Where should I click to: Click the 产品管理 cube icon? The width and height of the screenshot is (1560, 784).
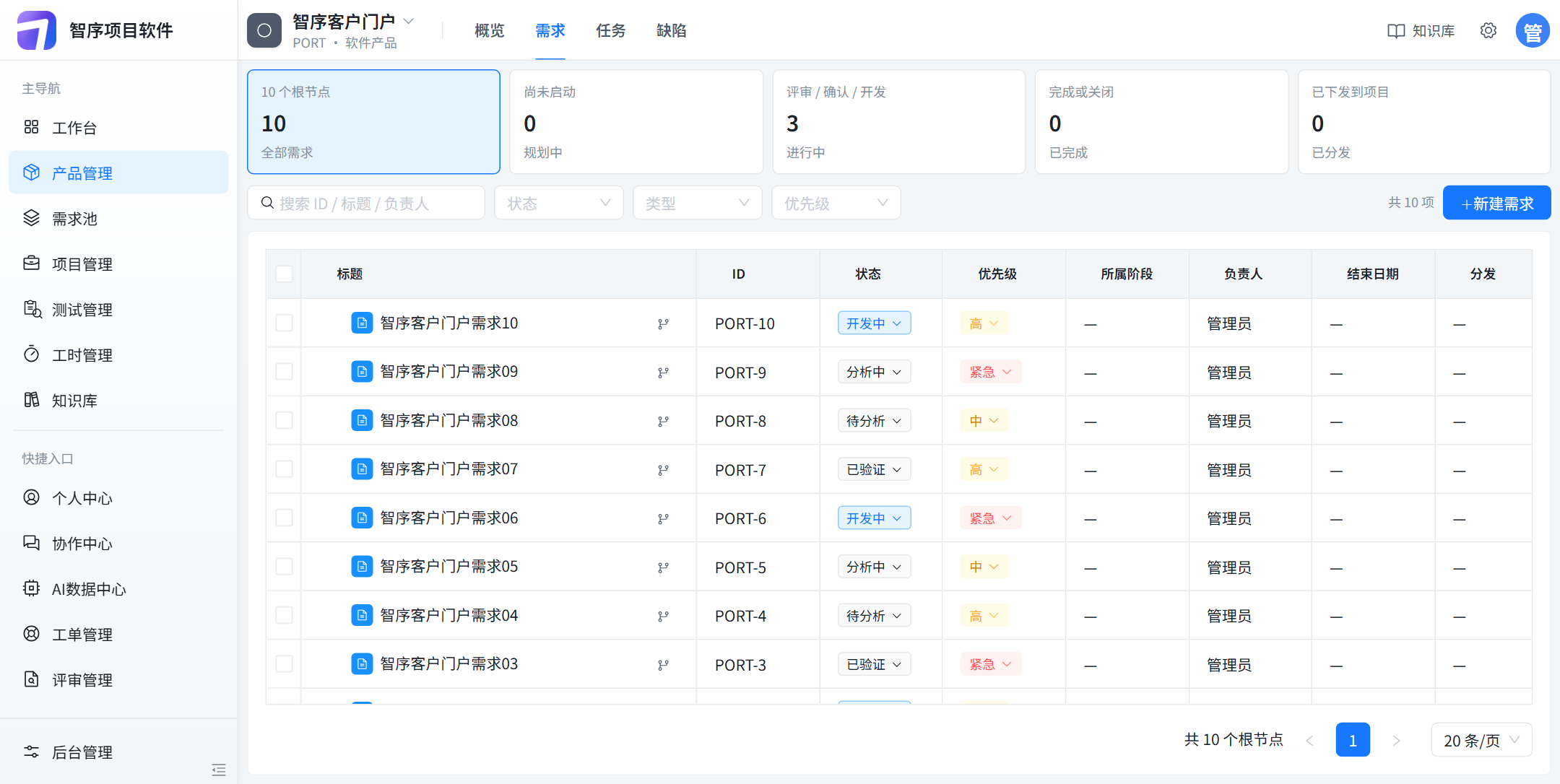click(x=31, y=173)
